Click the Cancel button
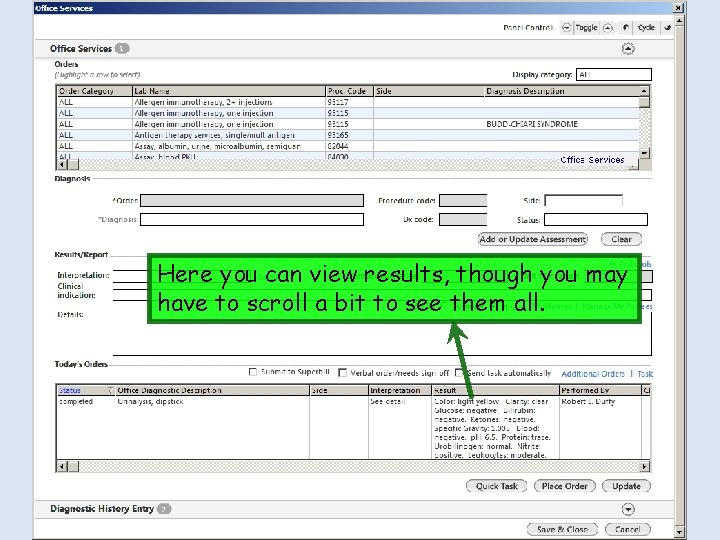The width and height of the screenshot is (720, 540). point(628,529)
